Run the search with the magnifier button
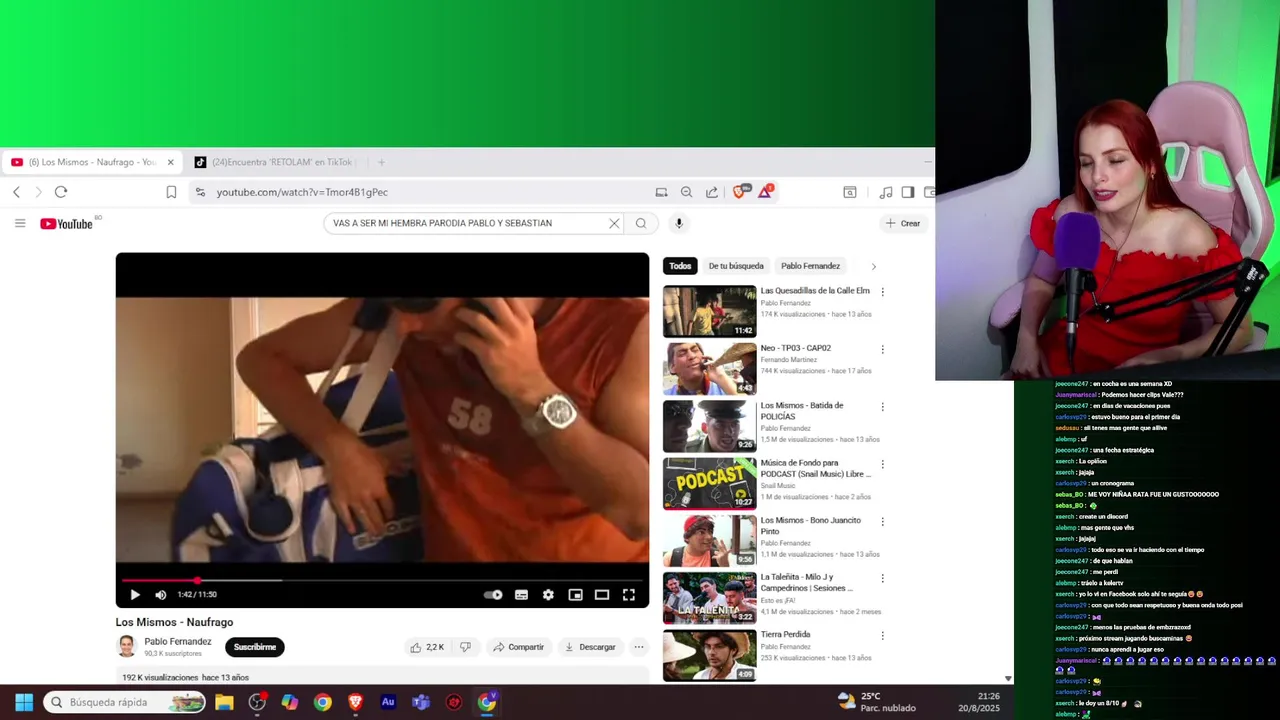 (641, 223)
